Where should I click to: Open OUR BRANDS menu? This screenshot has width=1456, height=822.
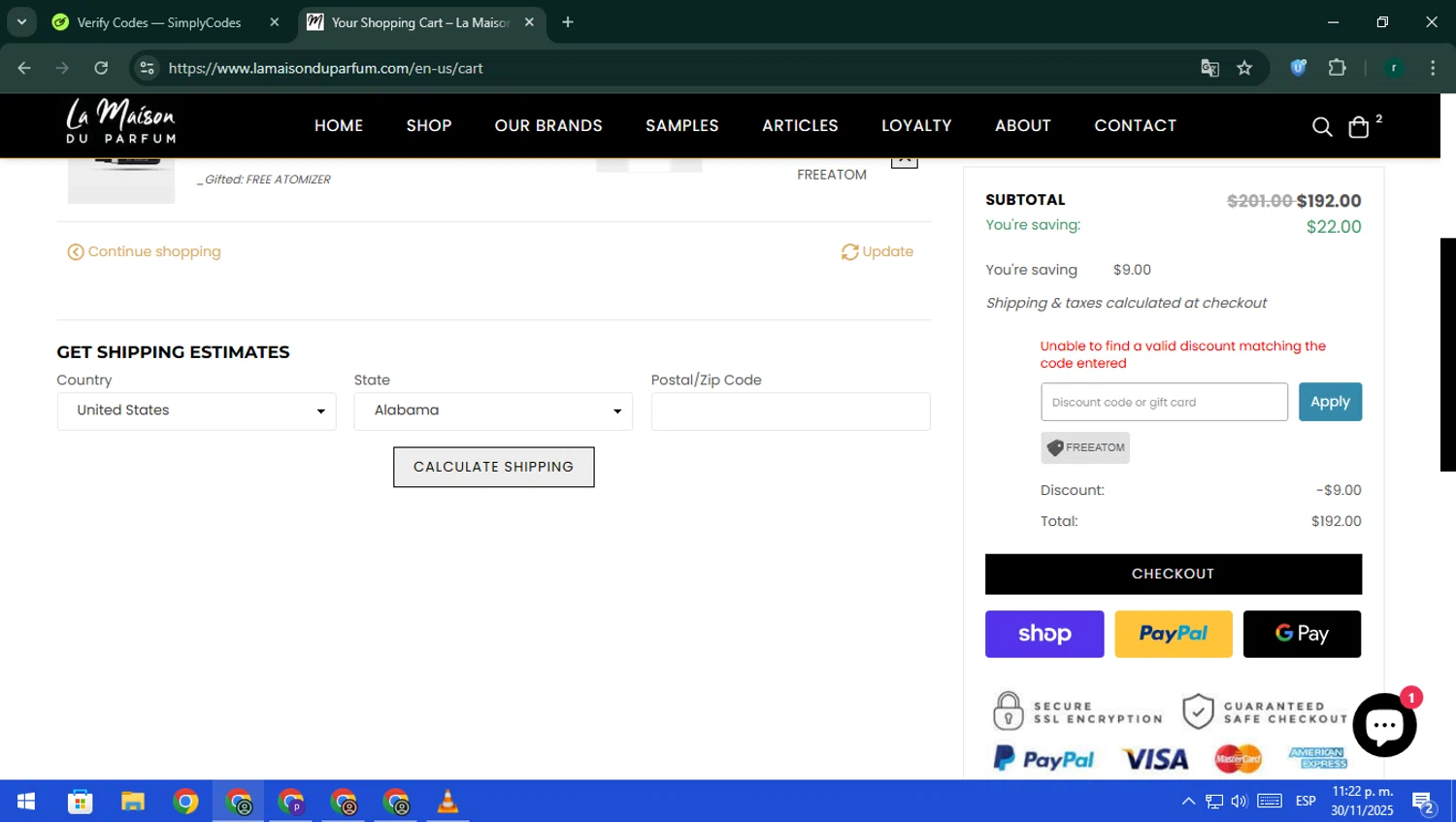point(548,126)
